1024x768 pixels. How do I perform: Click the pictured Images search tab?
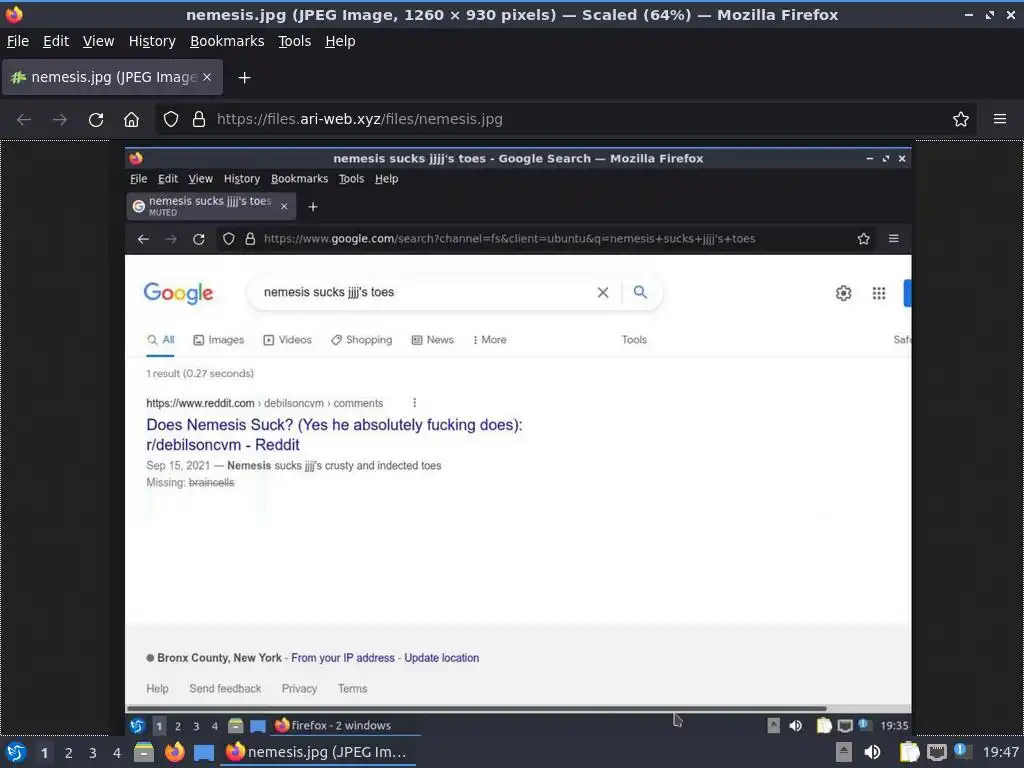tap(219, 340)
